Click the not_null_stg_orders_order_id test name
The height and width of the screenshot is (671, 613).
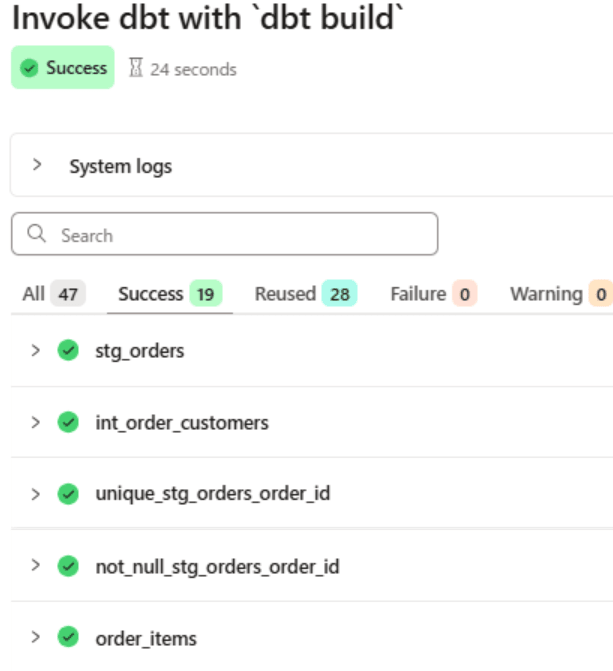pos(217,567)
